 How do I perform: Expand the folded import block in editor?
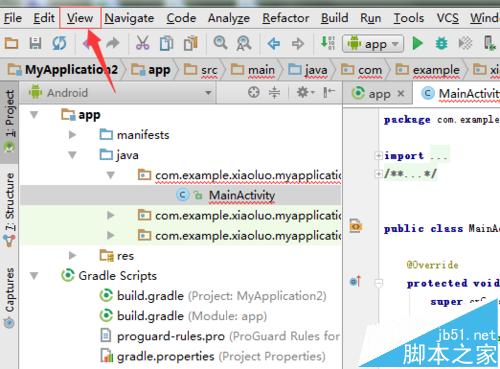pyautogui.click(x=378, y=155)
